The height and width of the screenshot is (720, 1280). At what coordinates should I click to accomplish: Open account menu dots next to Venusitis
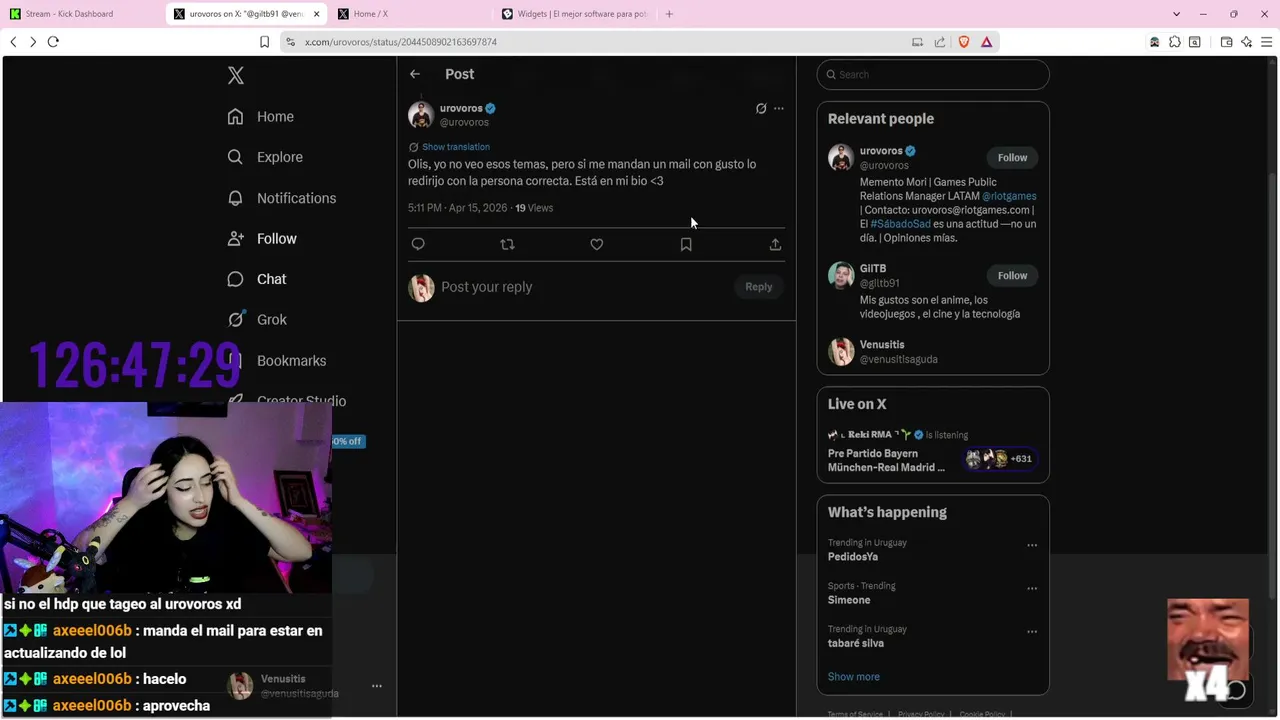point(377,686)
